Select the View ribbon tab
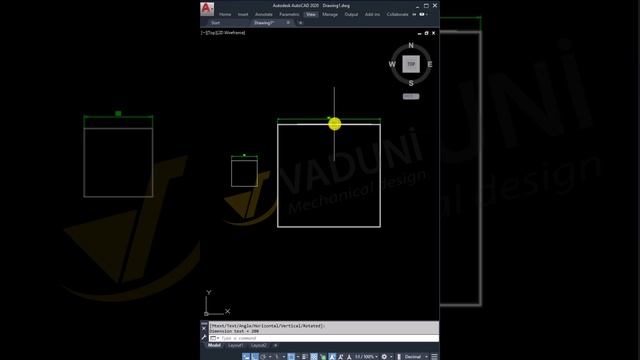This screenshot has width=640, height=360. point(311,14)
